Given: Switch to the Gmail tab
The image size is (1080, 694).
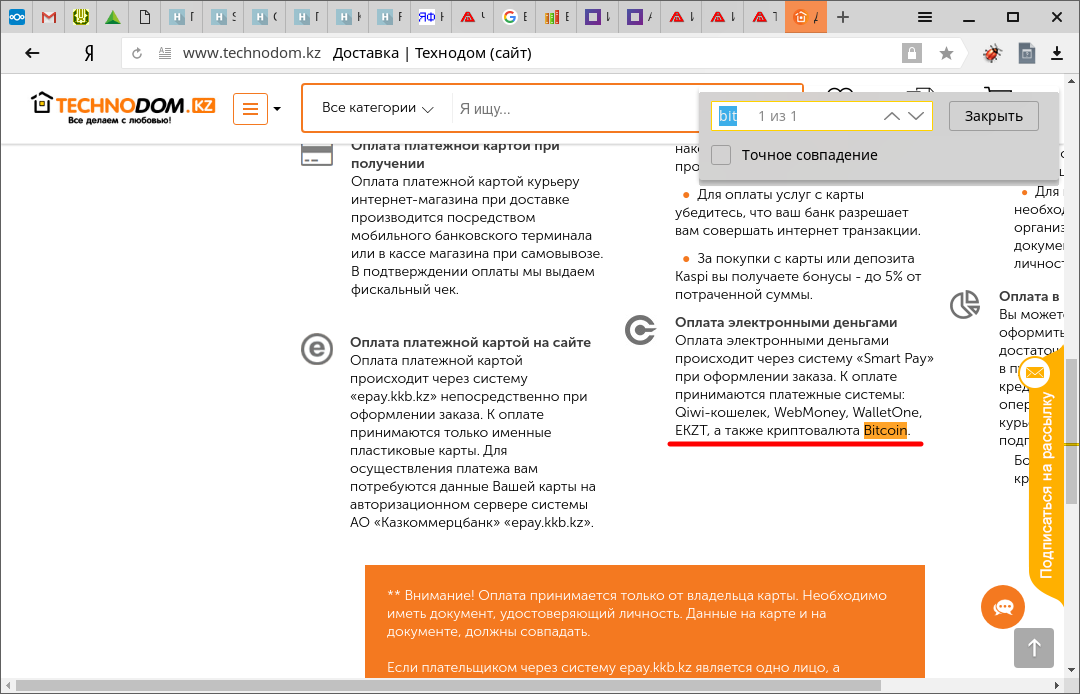Looking at the screenshot, I should click(x=49, y=17).
